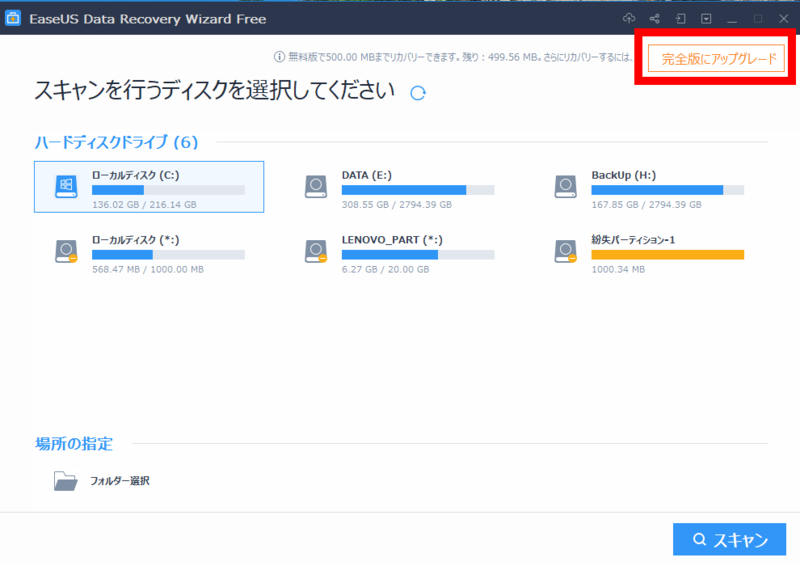Click the 308.55 GB / 2794.39 GB size text
The height and width of the screenshot is (566, 800).
point(396,205)
